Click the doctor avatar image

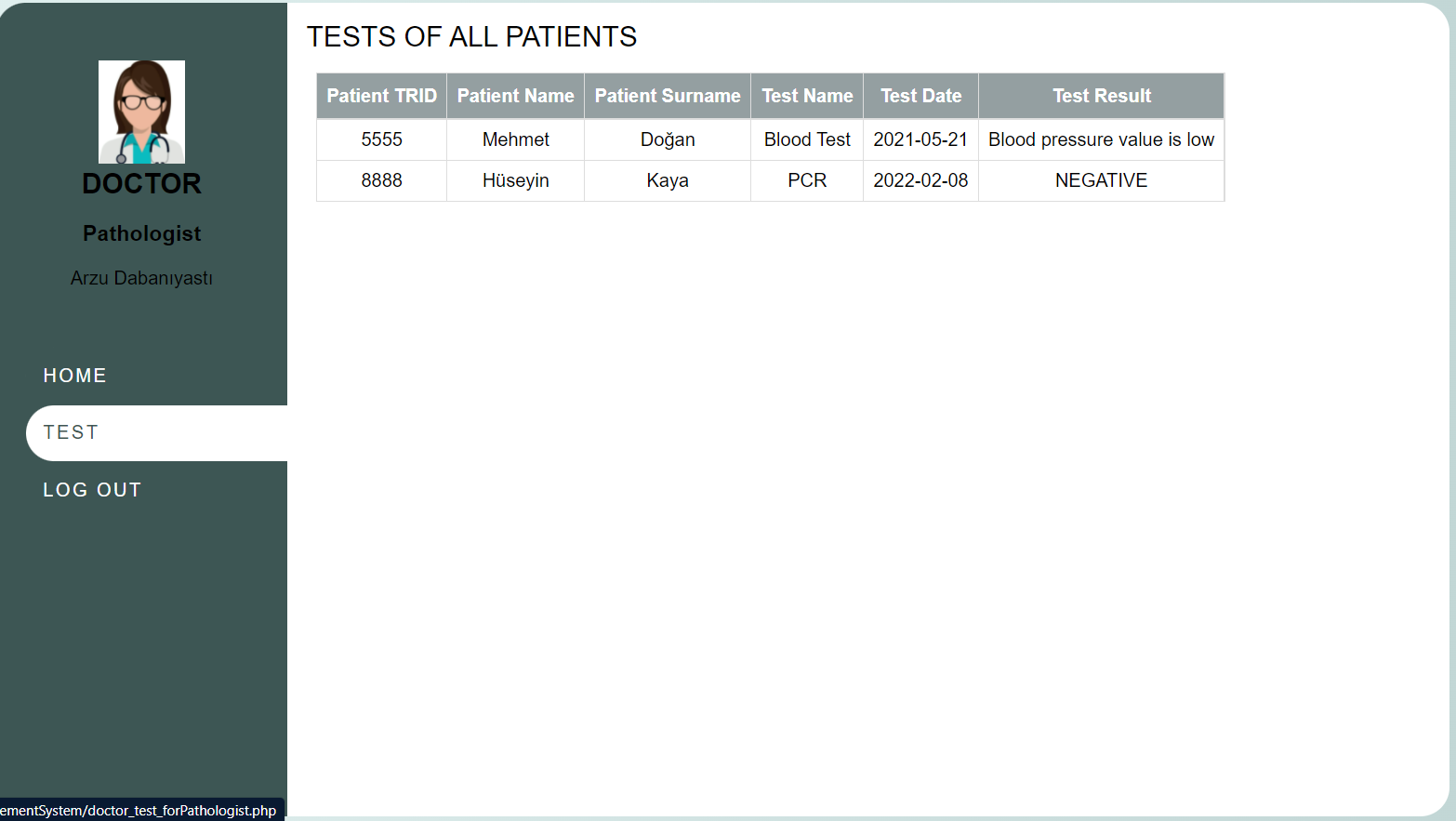pyautogui.click(x=141, y=112)
